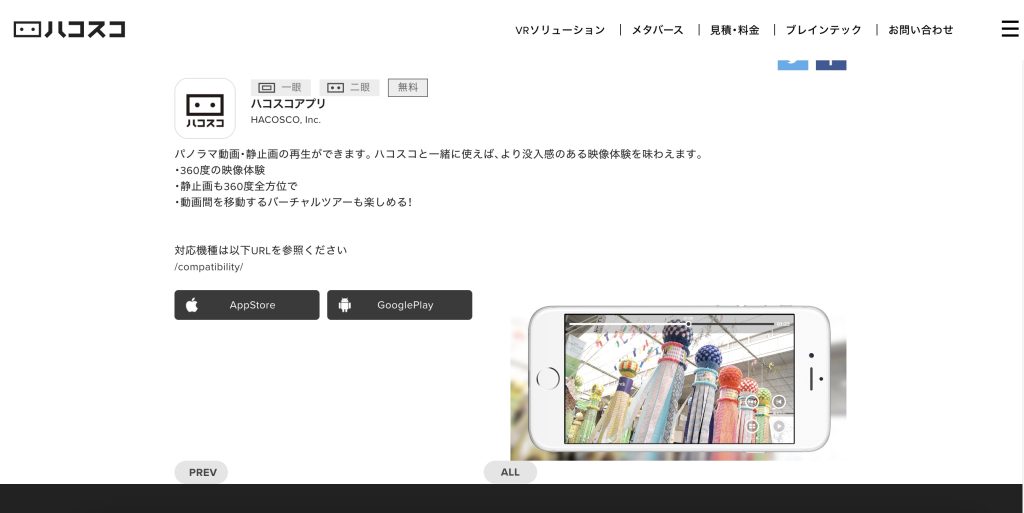Click the text 対応機種は以下URLを参照ください
This screenshot has height=513, width=1024.
[261, 250]
